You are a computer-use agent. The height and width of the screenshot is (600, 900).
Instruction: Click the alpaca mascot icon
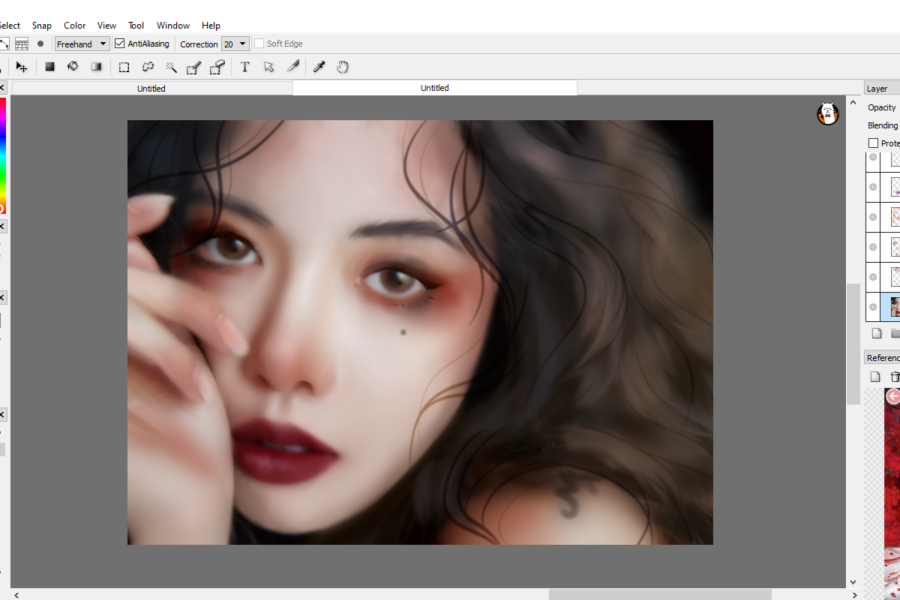pos(828,113)
